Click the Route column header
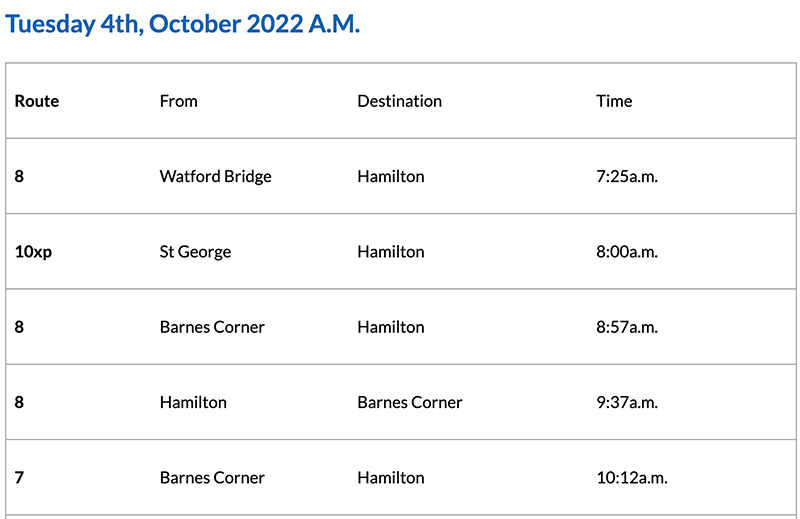Image resolution: width=800 pixels, height=519 pixels. pos(37,101)
